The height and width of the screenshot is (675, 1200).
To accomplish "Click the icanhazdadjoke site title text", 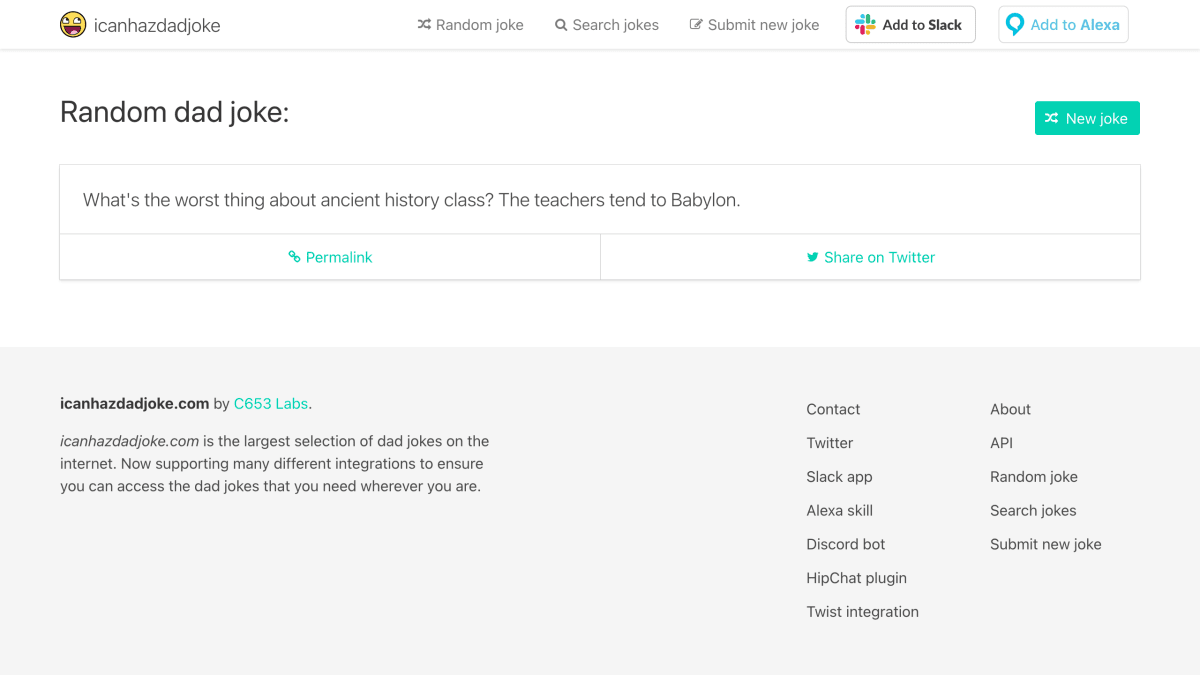I will coord(157,25).
